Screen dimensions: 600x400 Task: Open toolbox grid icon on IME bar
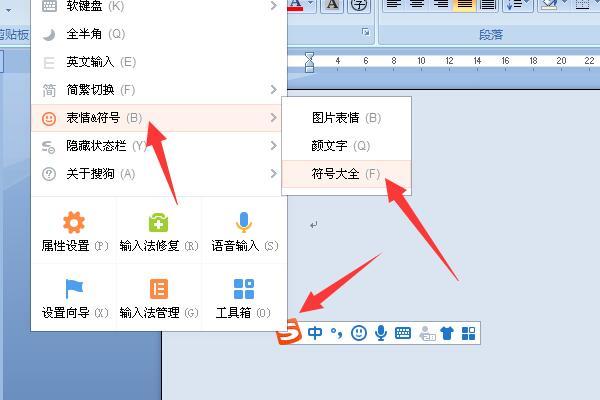[467, 333]
